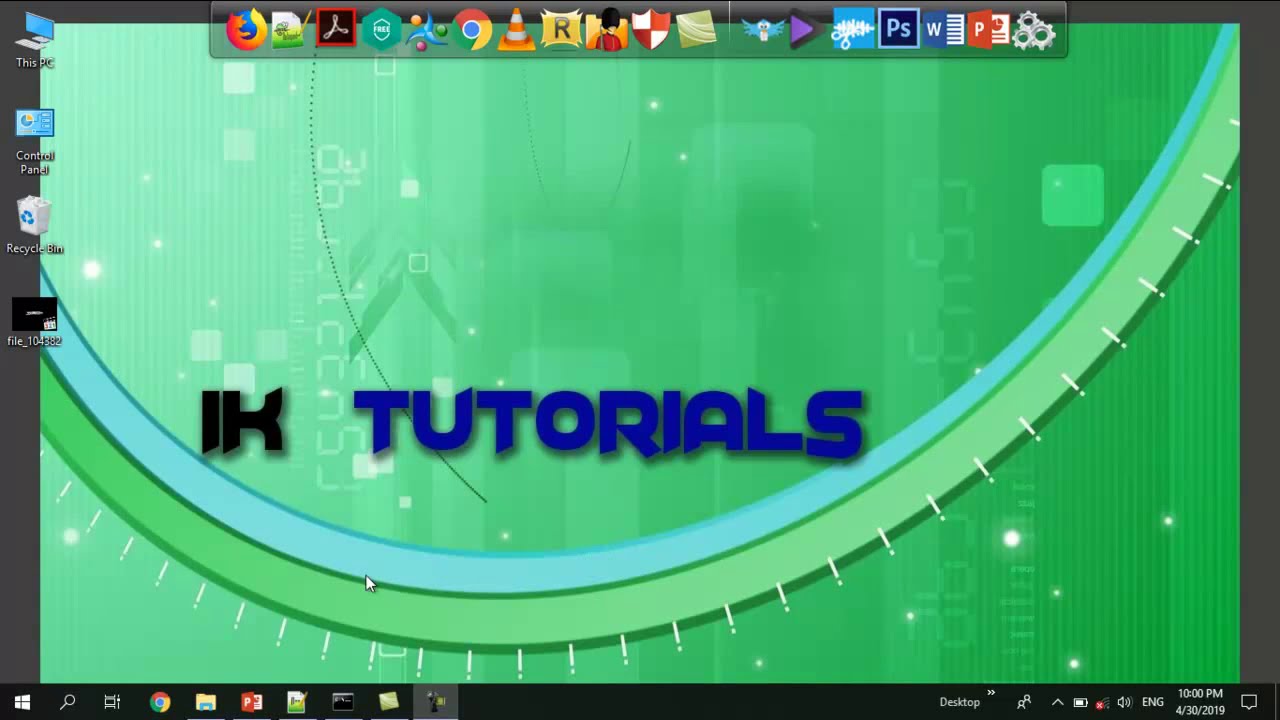The image size is (1280, 720).
Task: Switch to PowerPoint on the taskbar
Action: point(251,702)
